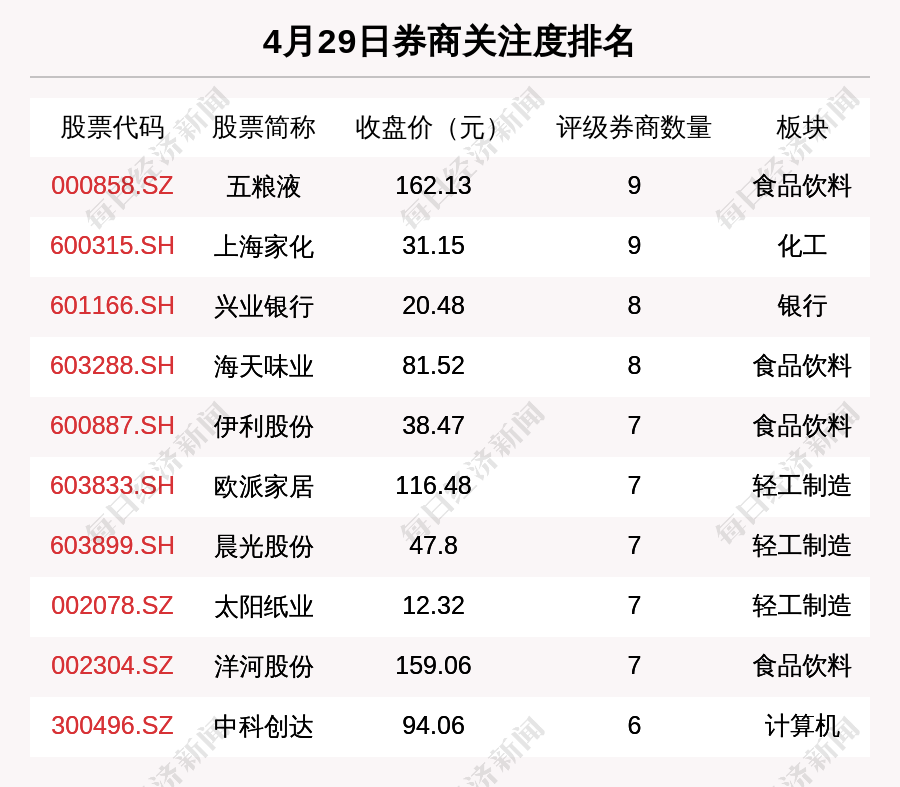The image size is (900, 787).
Task: Click the closing price 12.32
Action: coord(433,606)
